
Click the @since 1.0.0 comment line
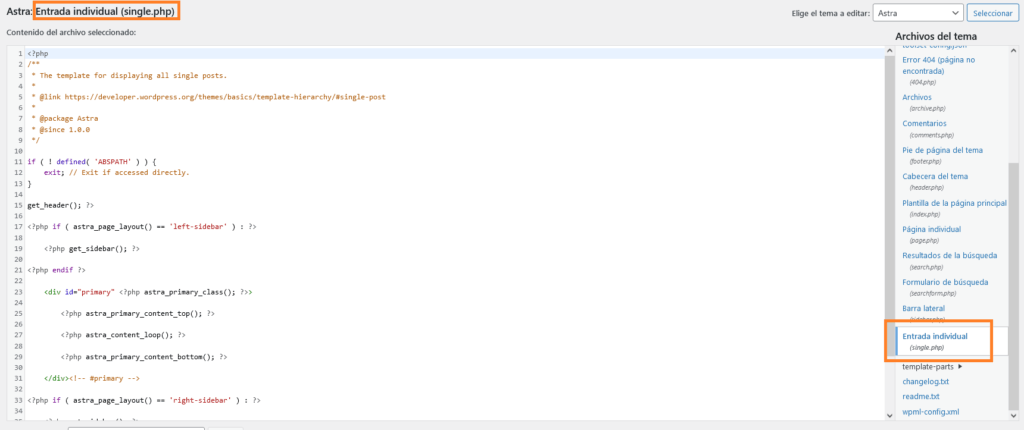tap(61, 129)
